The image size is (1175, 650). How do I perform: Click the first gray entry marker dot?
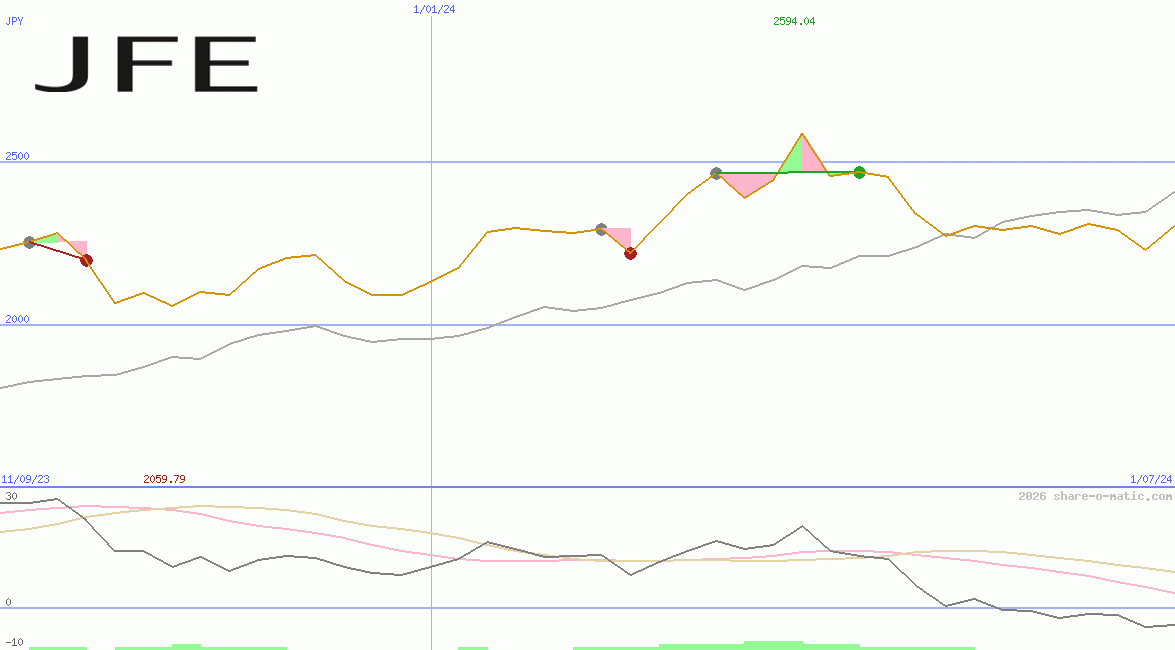pyautogui.click(x=29, y=242)
